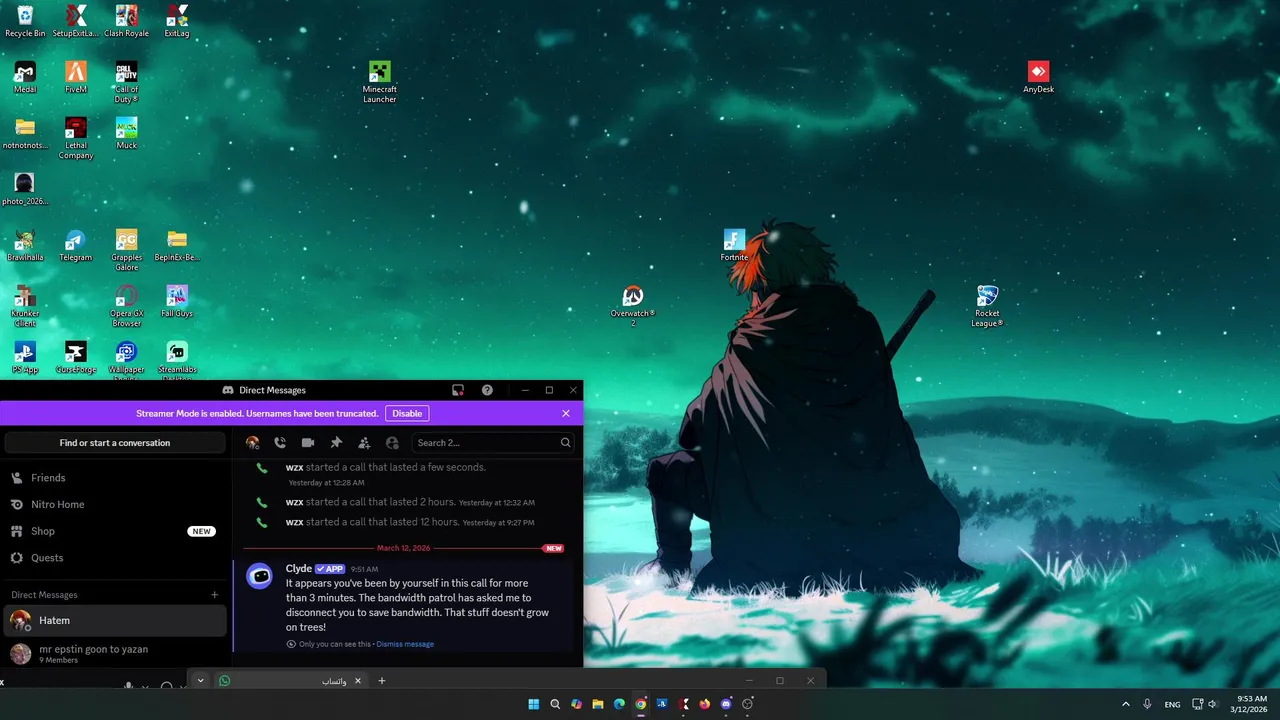Disable Streamer Mode button
The height and width of the screenshot is (720, 1280).
pyautogui.click(x=407, y=413)
